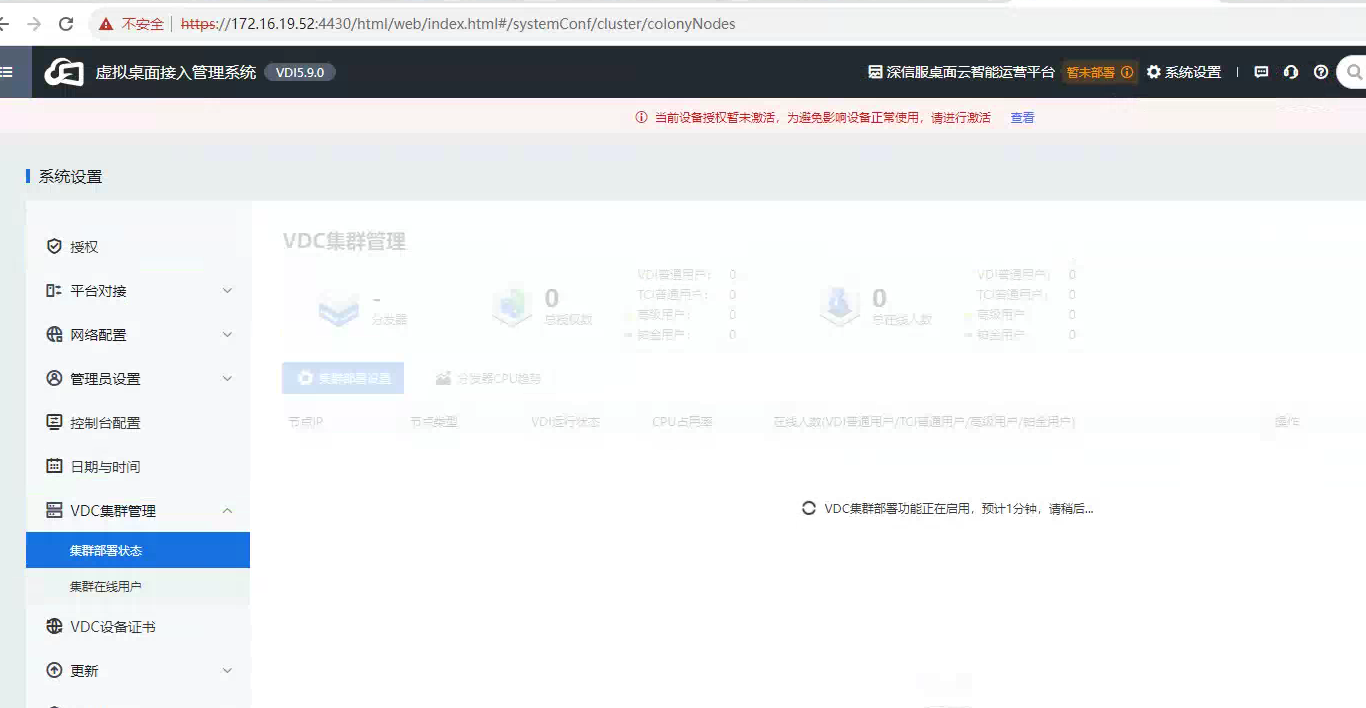Open the message chat icon

1261,72
